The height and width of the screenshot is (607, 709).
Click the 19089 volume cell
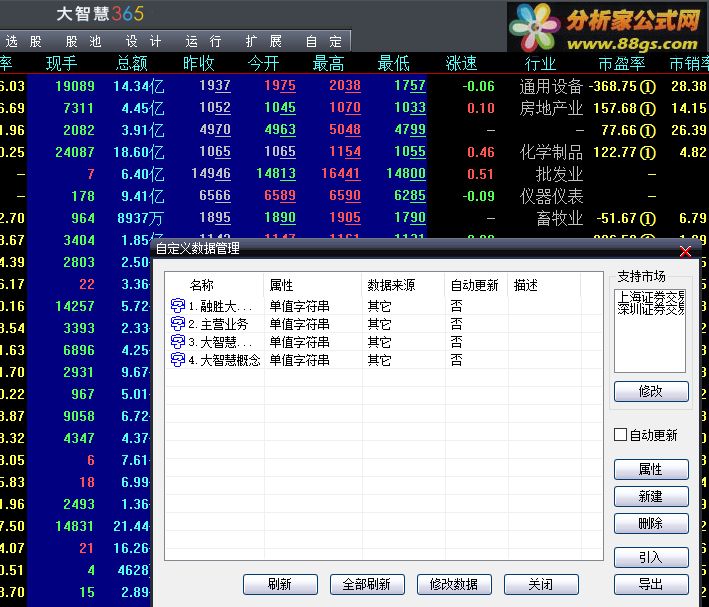pos(75,86)
